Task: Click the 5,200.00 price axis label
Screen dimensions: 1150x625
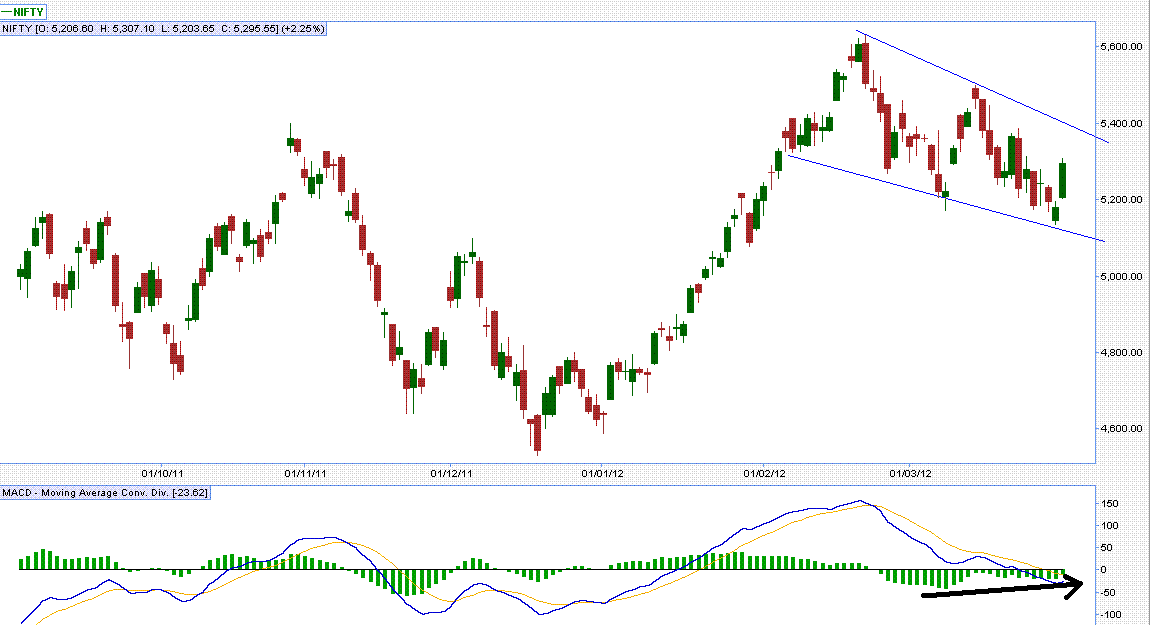Action: (1121, 199)
